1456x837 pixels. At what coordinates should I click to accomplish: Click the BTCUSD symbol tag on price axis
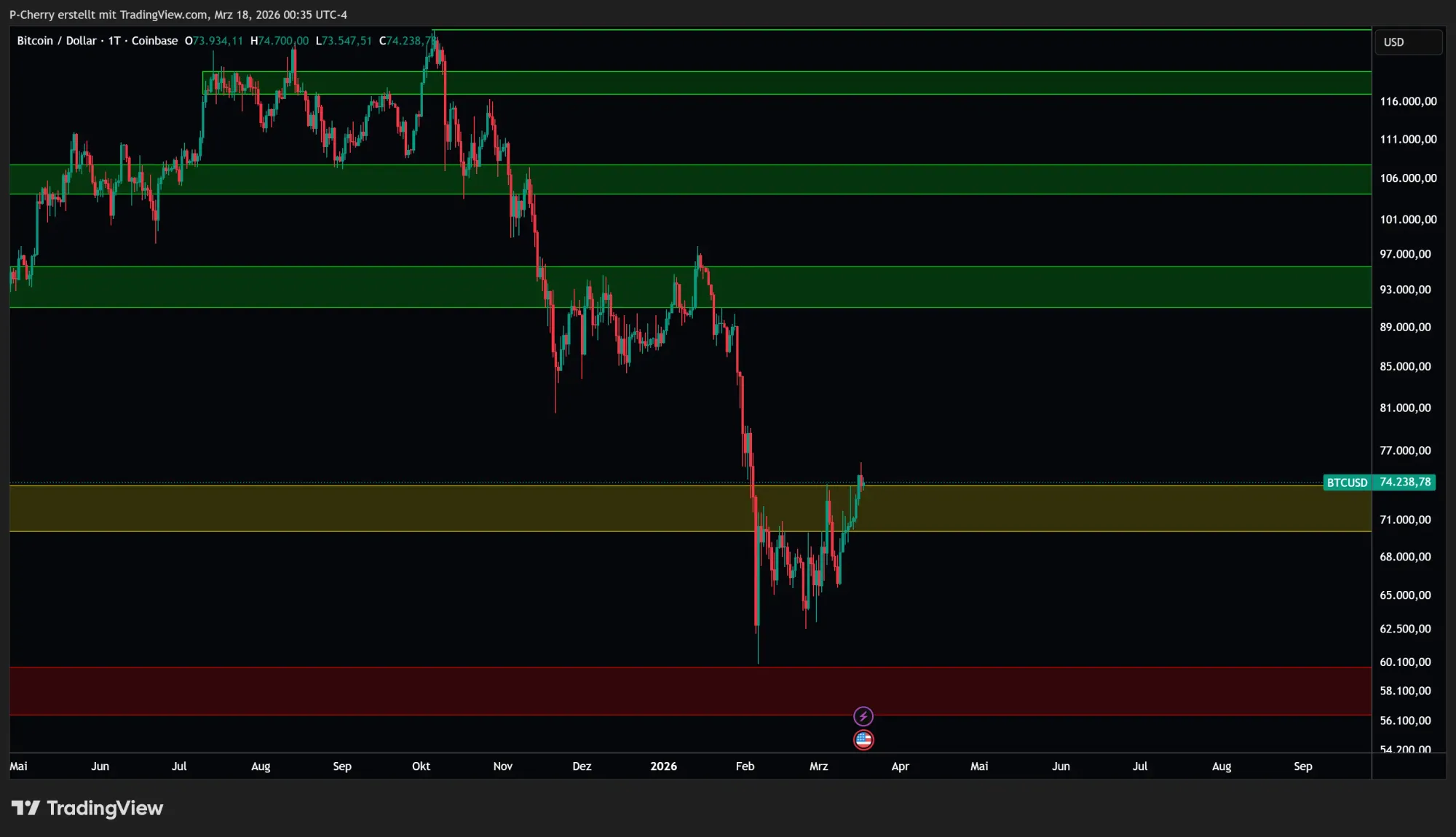click(x=1347, y=483)
